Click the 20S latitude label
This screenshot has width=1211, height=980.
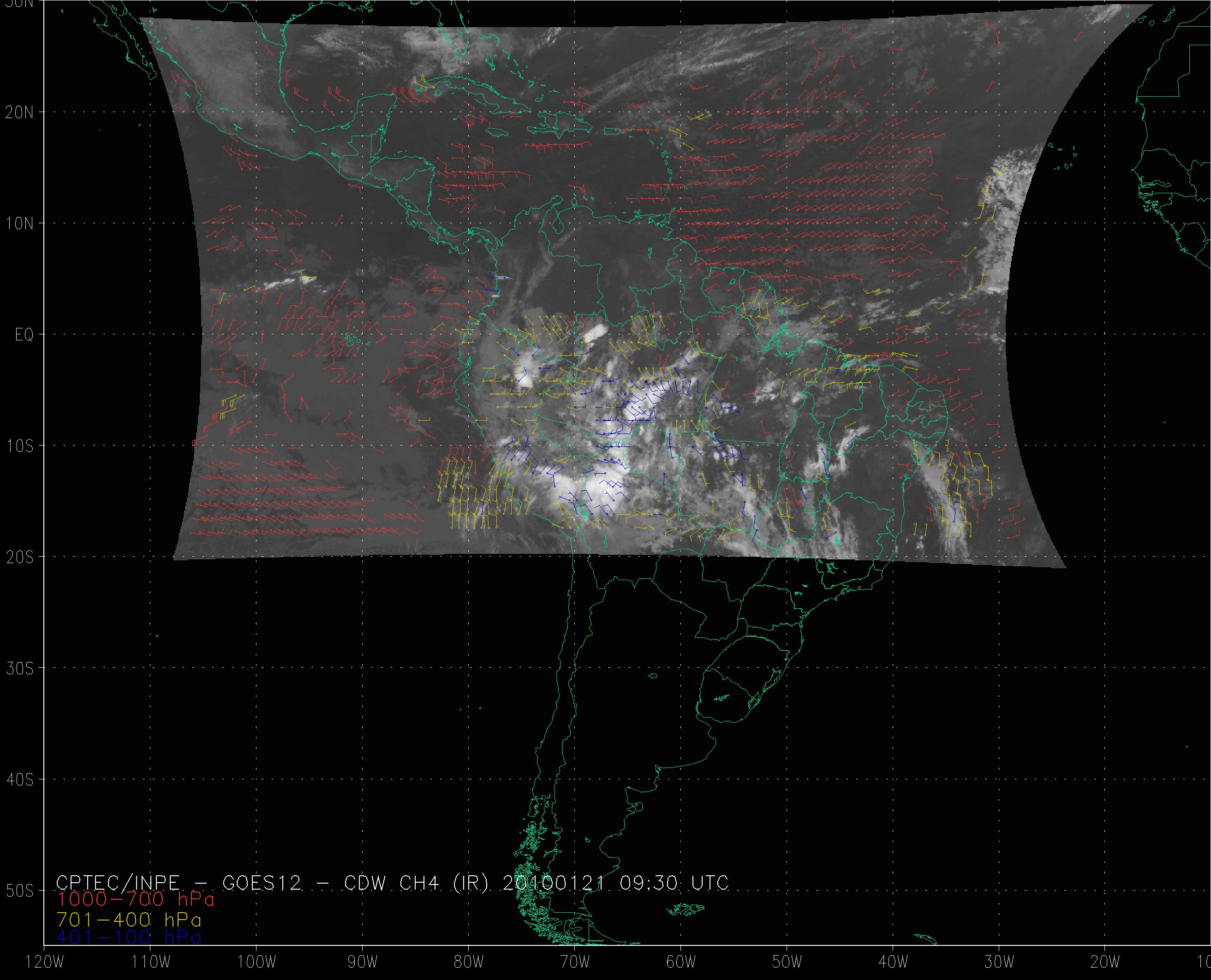pyautogui.click(x=20, y=557)
